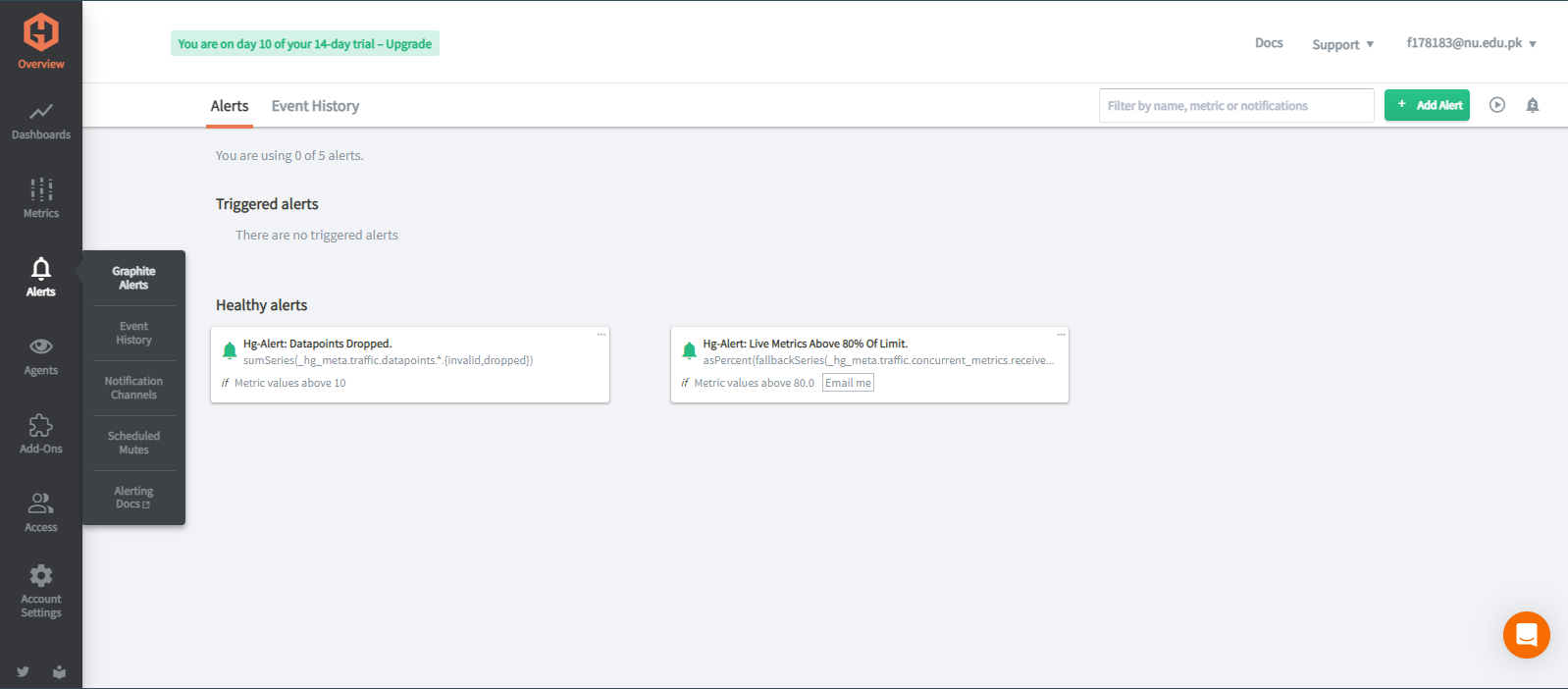Click the Add Alert button
This screenshot has height=689, width=1568.
tap(1427, 105)
